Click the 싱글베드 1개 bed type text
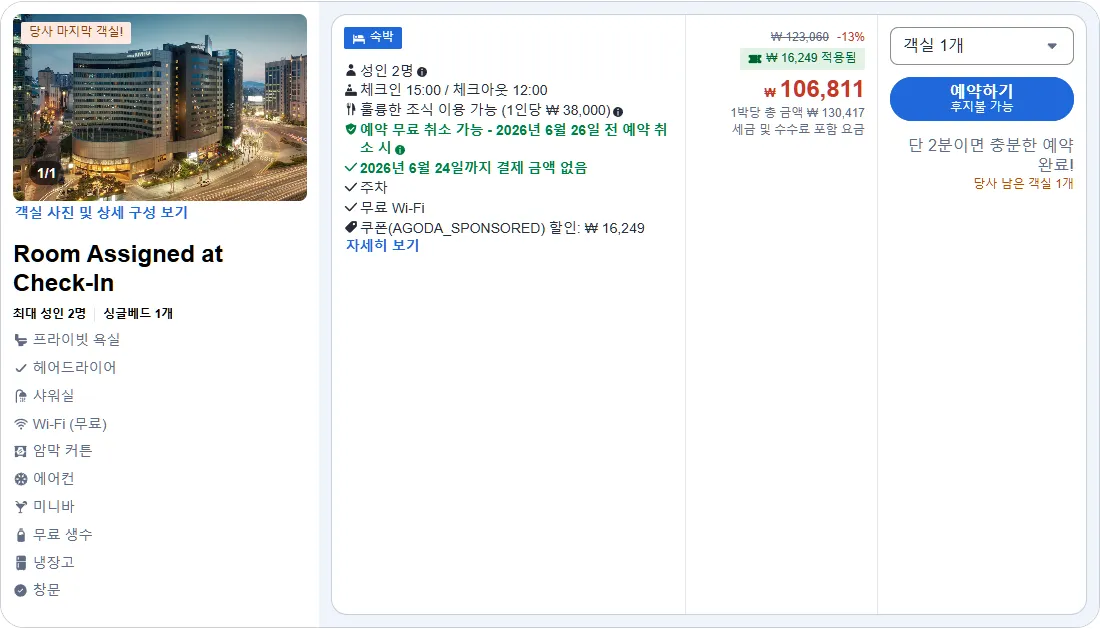Viewport: 1100px width, 629px height. pyautogui.click(x=138, y=313)
